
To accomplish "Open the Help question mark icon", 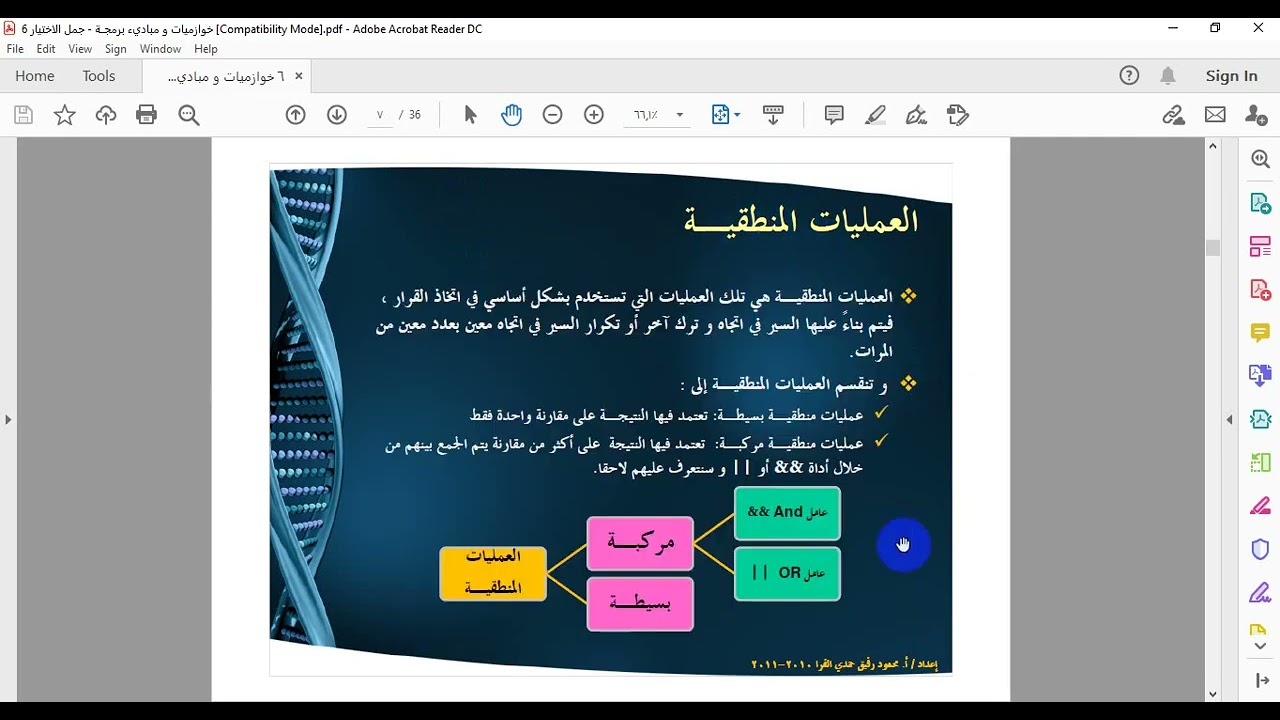I will [x=1129, y=76].
